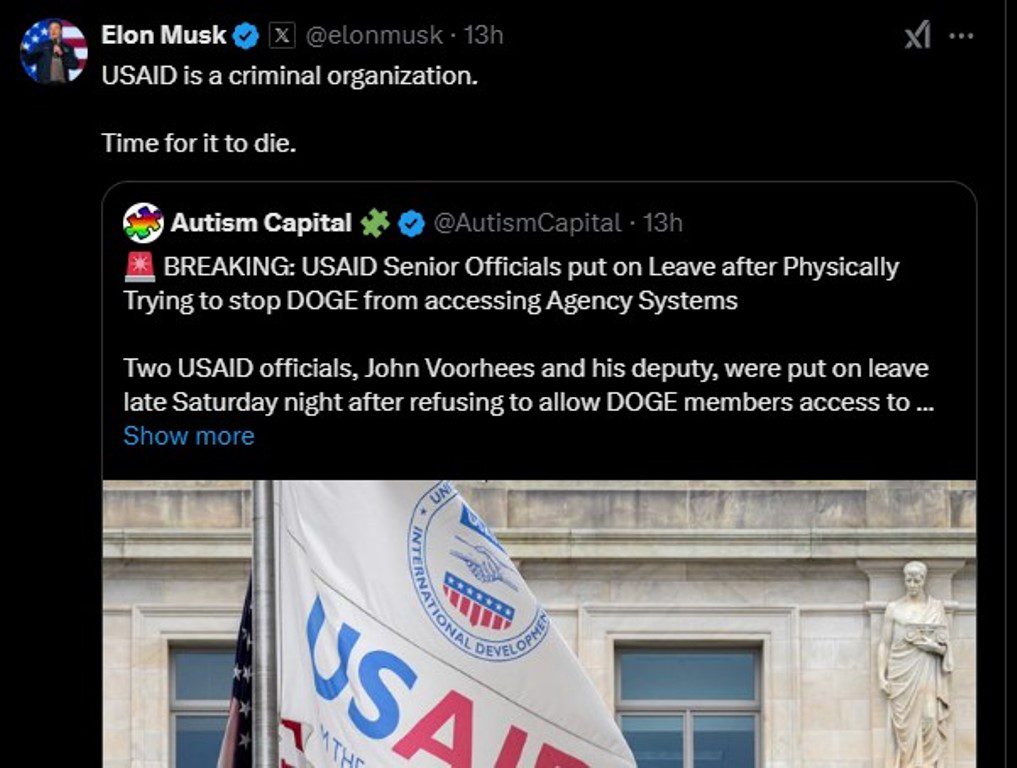Open the Elon Musk display name link
Screen dimensions: 1017x768
(164, 36)
